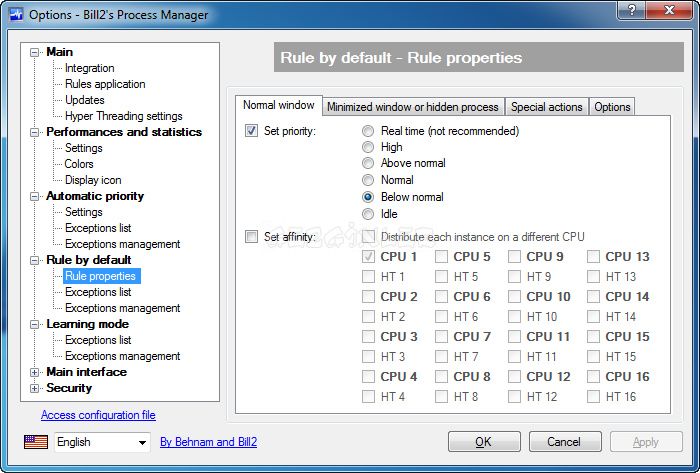
Task: Click the Process Manager title bar icon
Action: (17, 14)
